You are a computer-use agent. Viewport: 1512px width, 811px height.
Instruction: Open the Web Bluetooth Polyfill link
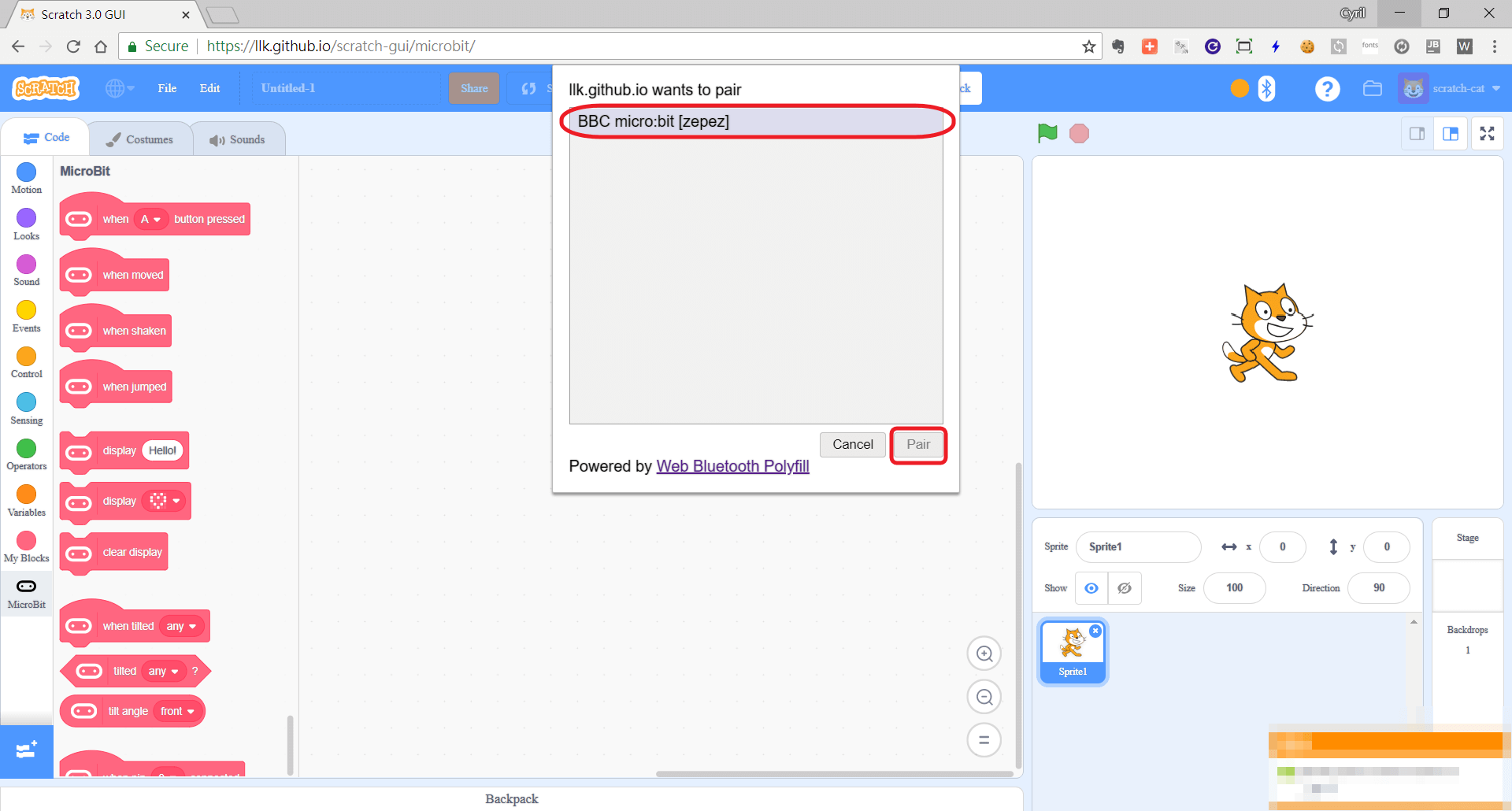(732, 466)
